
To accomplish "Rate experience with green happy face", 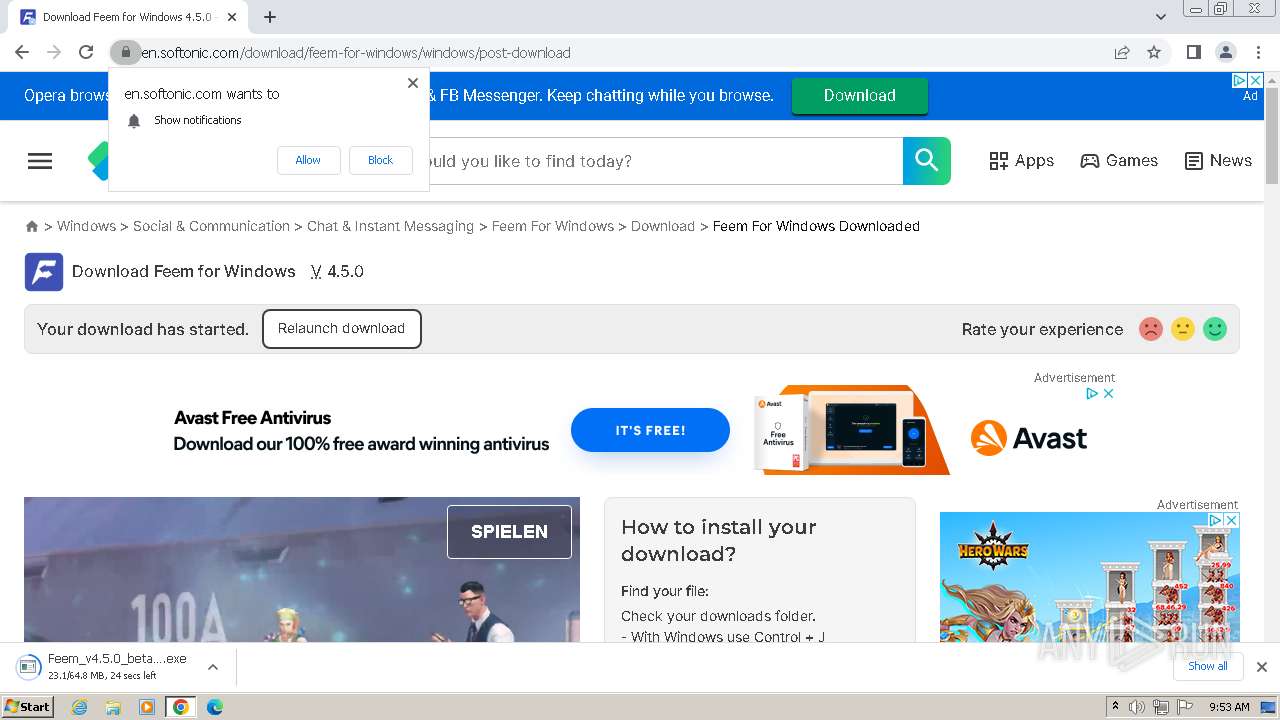I will [1215, 329].
